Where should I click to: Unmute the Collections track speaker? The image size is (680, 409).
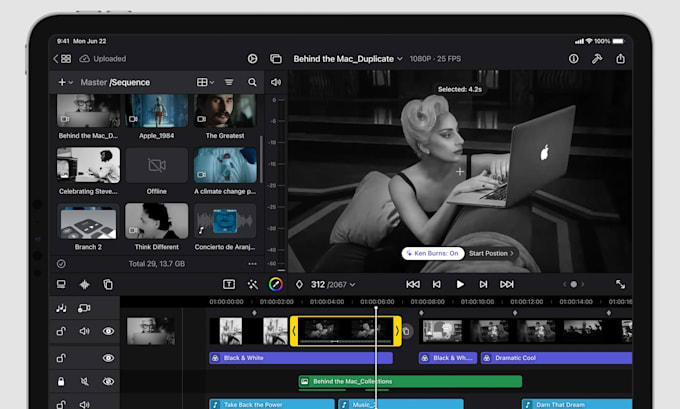tap(85, 381)
